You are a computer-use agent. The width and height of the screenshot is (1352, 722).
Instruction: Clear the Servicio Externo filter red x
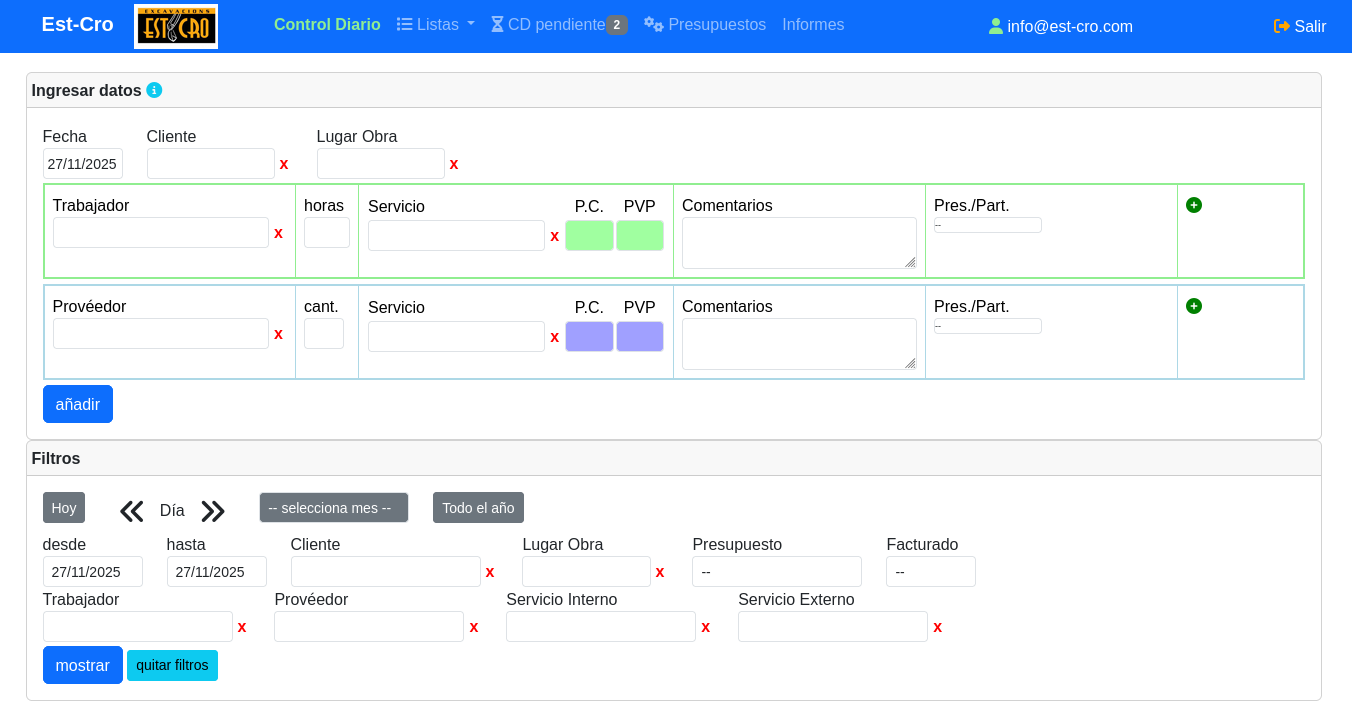937,627
